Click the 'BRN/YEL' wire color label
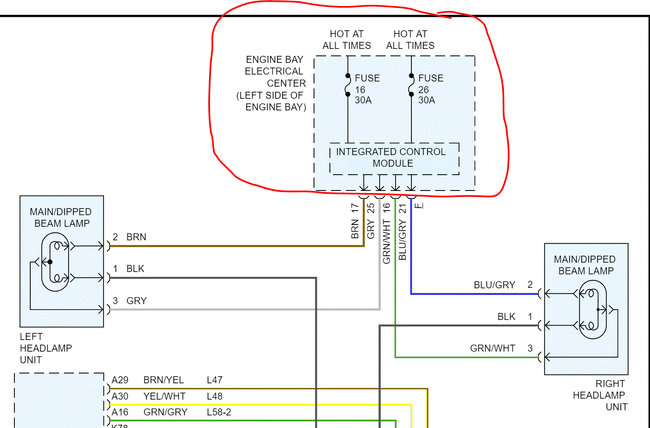The image size is (650, 428). click(x=163, y=380)
